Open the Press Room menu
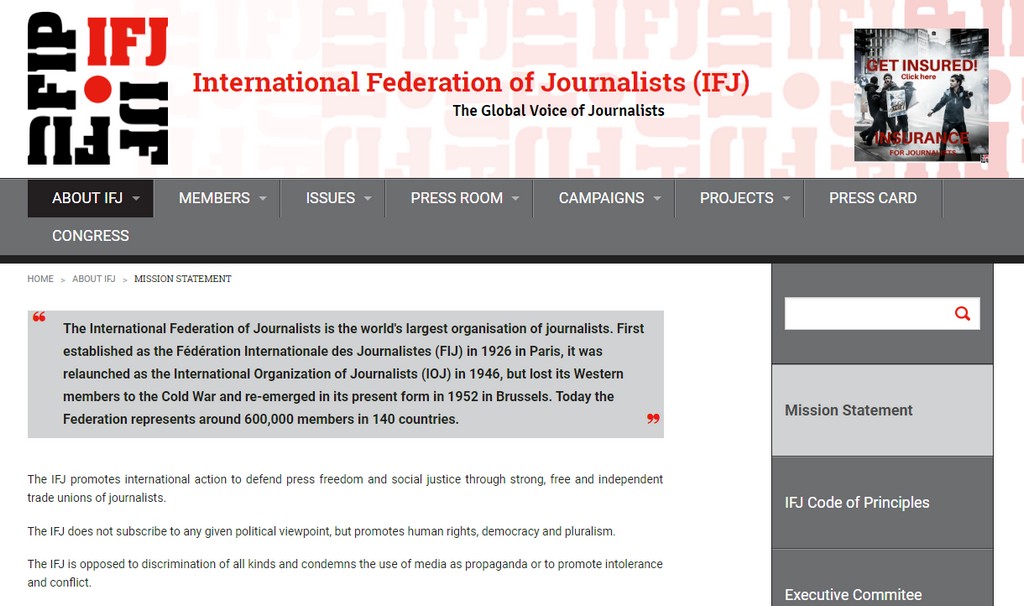This screenshot has height=606, width=1024. pos(460,198)
